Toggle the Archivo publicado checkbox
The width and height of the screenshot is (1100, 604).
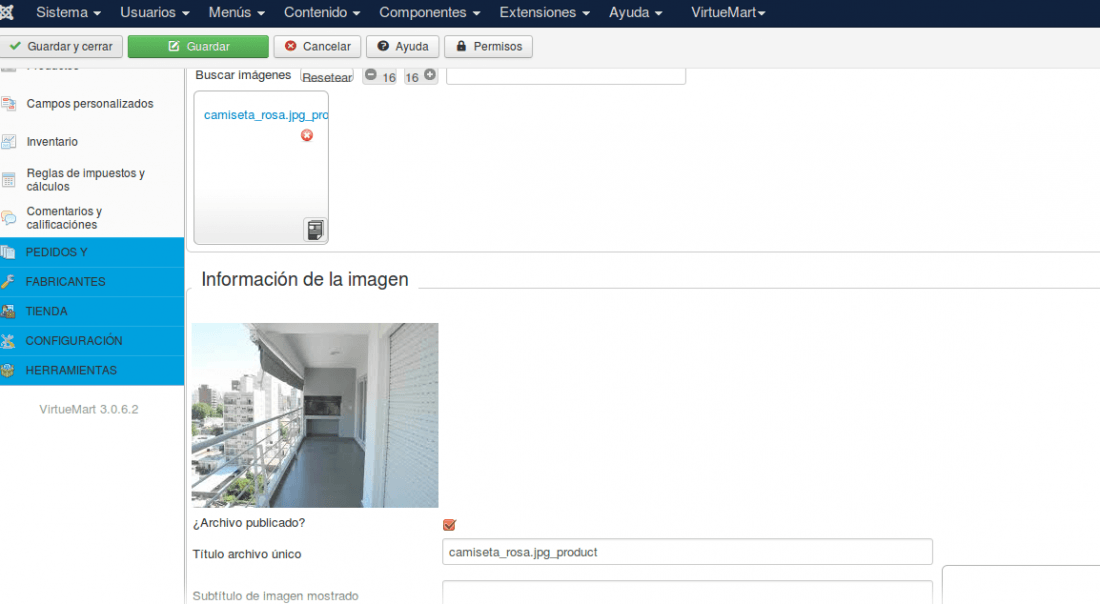pos(449,525)
